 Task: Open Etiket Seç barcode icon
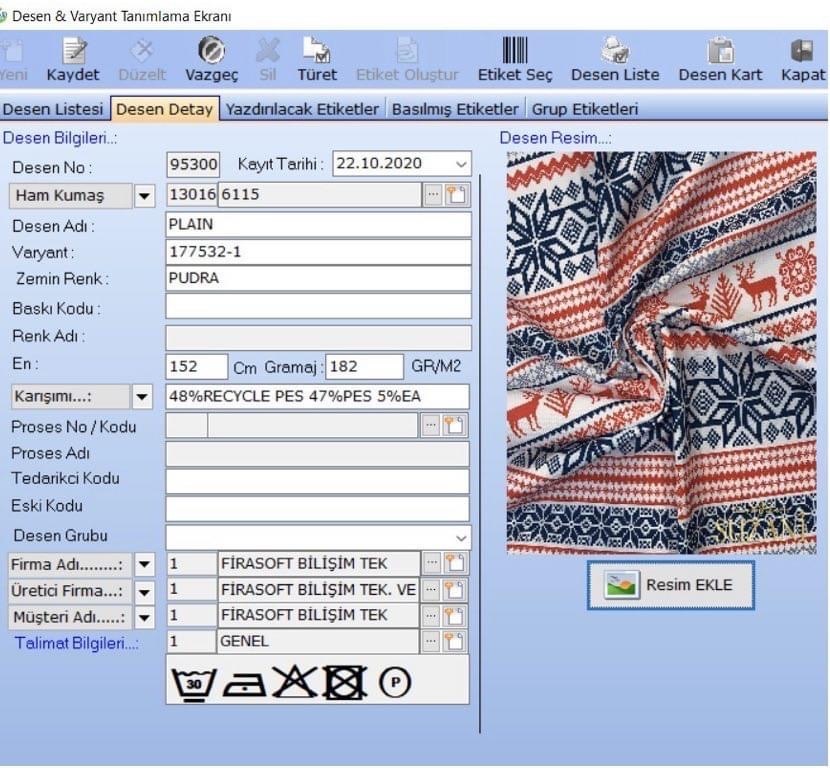tap(515, 51)
